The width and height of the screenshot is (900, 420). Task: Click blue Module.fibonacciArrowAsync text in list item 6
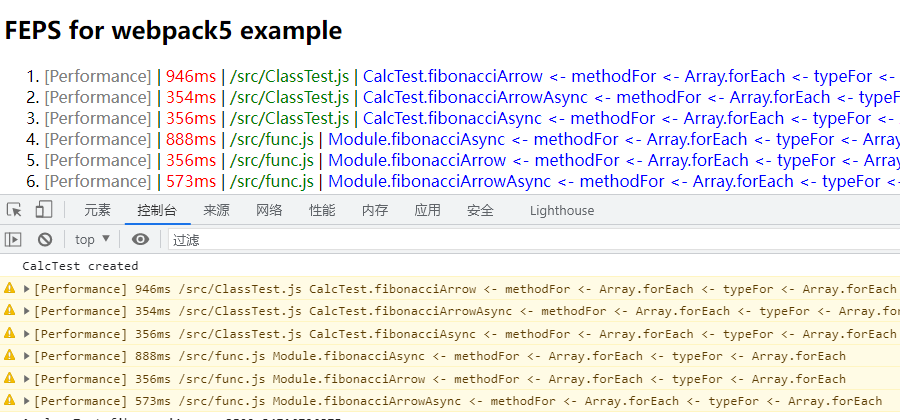tap(439, 182)
